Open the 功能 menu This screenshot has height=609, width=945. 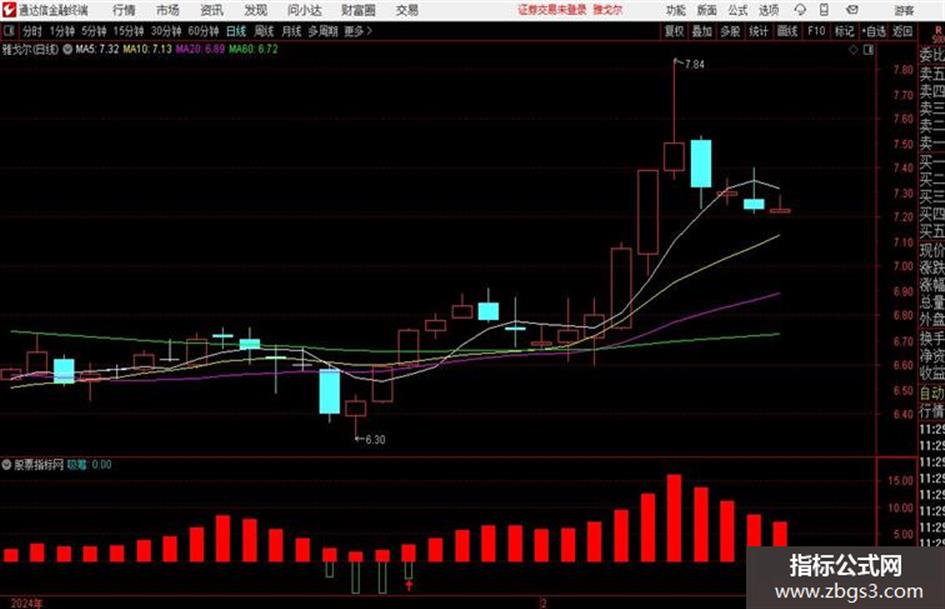[676, 10]
